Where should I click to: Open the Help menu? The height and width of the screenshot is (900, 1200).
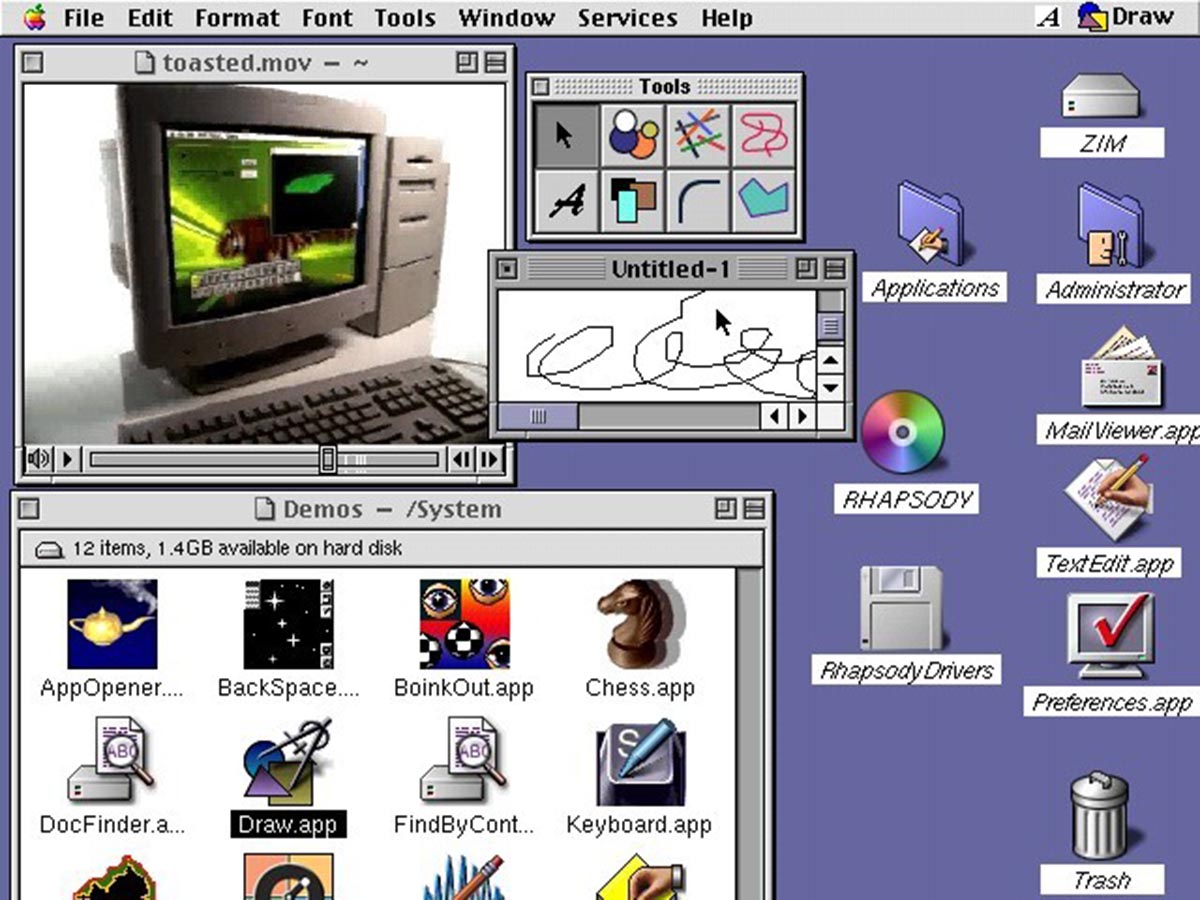pyautogui.click(x=727, y=18)
